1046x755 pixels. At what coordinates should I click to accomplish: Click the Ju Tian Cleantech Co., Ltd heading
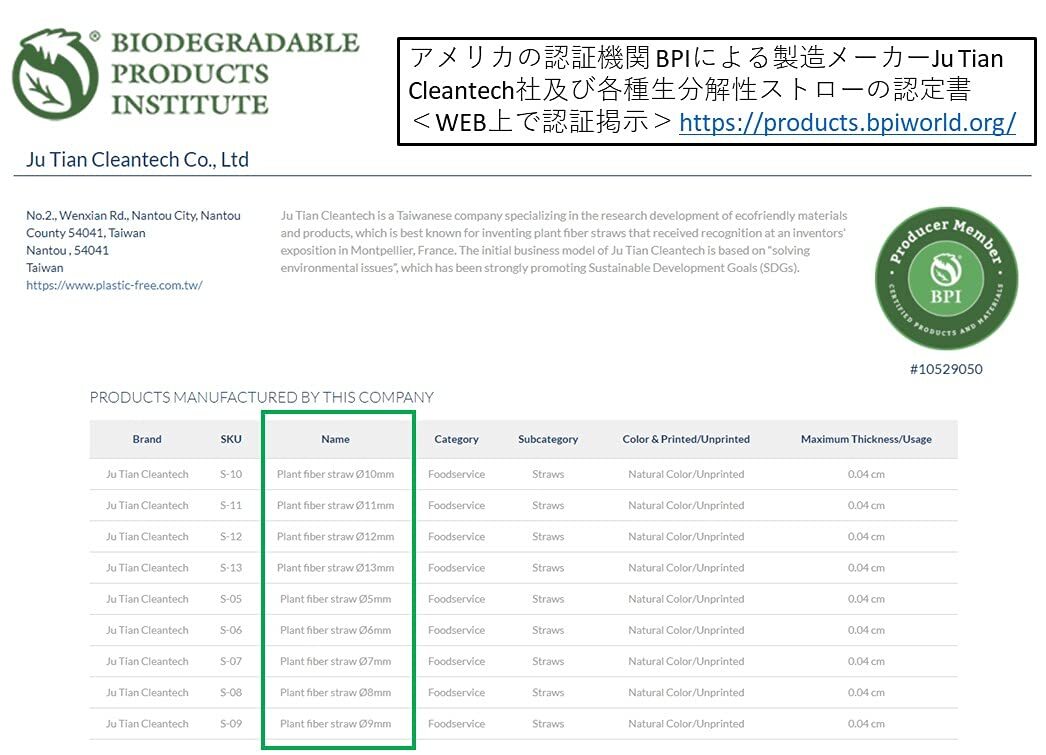[x=137, y=159]
